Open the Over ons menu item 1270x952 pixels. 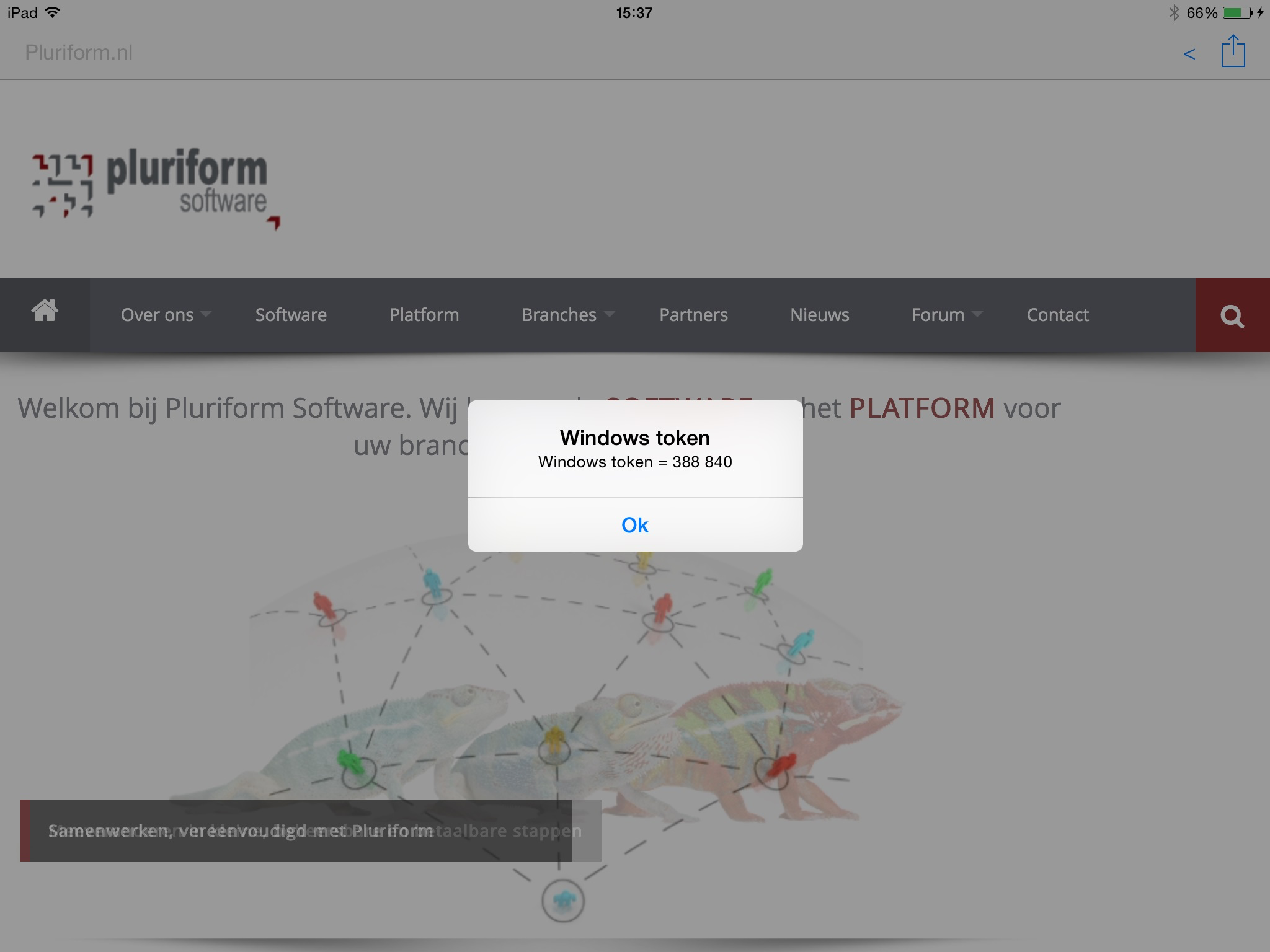(x=157, y=315)
